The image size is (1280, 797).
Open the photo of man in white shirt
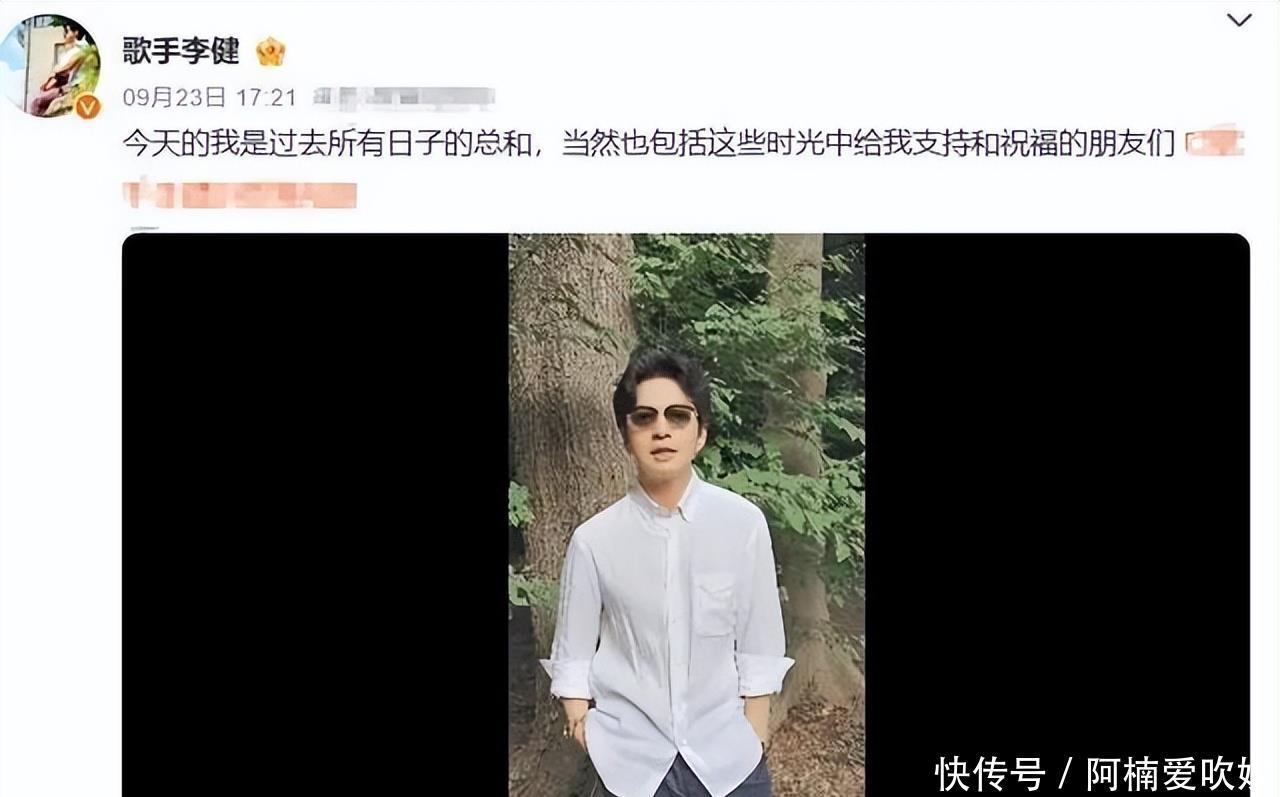click(x=686, y=515)
